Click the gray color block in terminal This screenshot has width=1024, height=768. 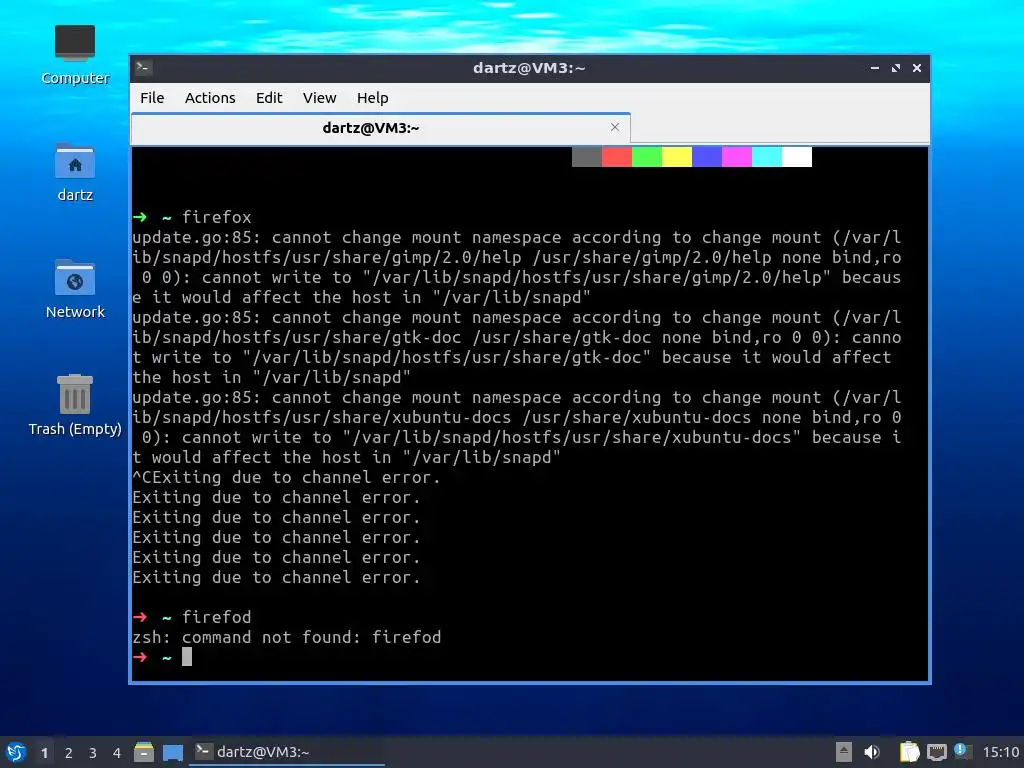point(586,157)
